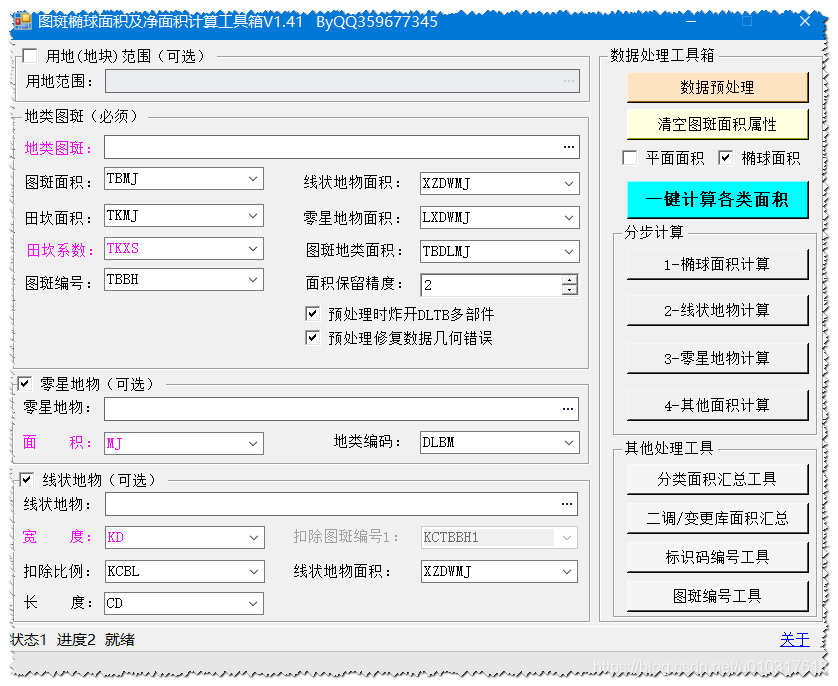The width and height of the screenshot is (838, 686).
Task: Click the 进度2 status bar label
Action: pos(76,640)
